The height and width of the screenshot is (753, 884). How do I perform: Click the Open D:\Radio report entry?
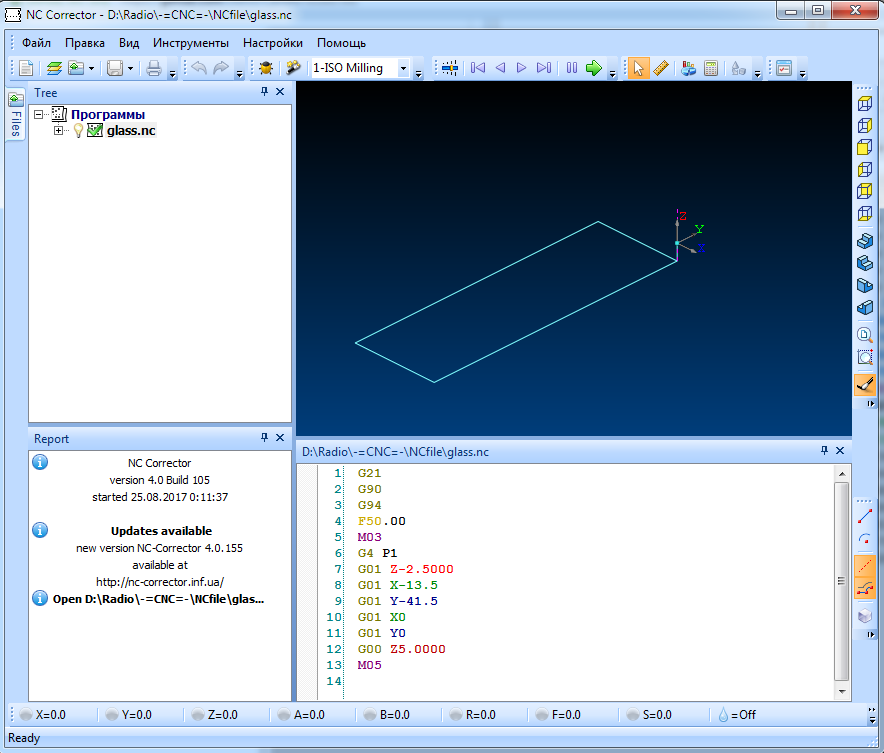tap(158, 599)
